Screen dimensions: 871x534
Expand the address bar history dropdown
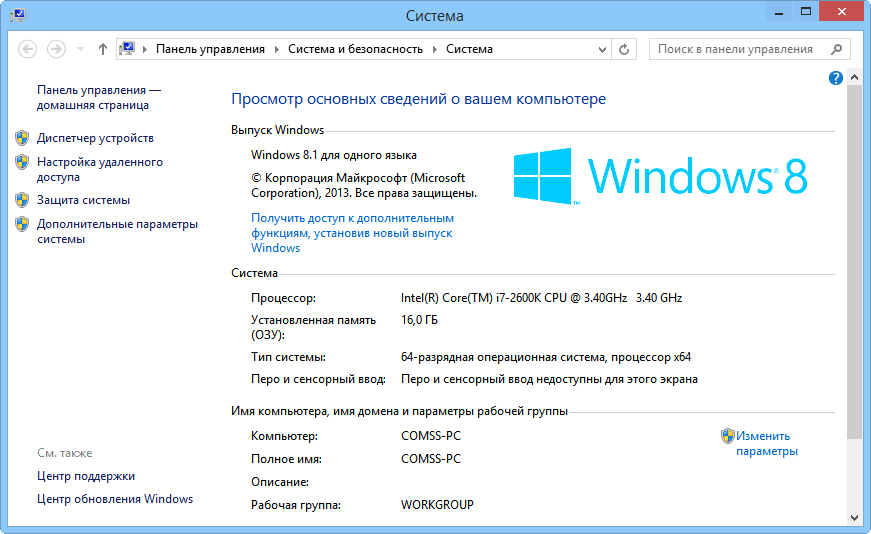[x=602, y=49]
